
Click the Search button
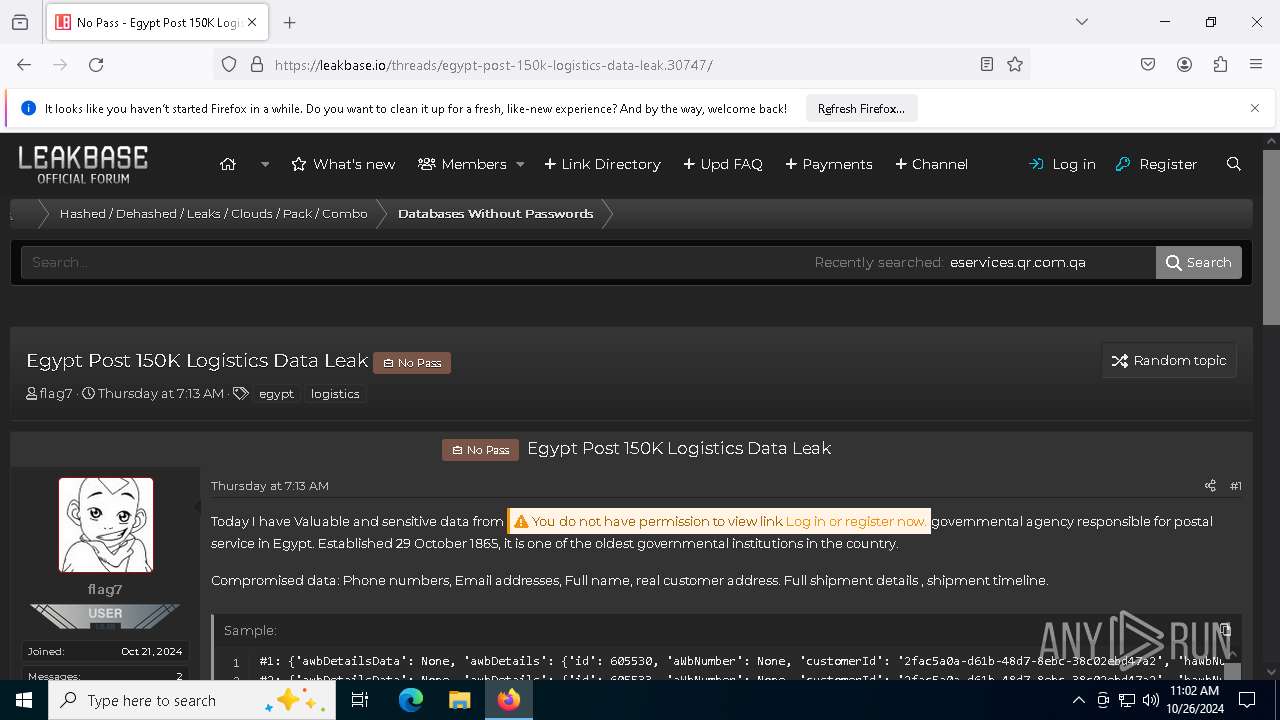pyautogui.click(x=1199, y=262)
